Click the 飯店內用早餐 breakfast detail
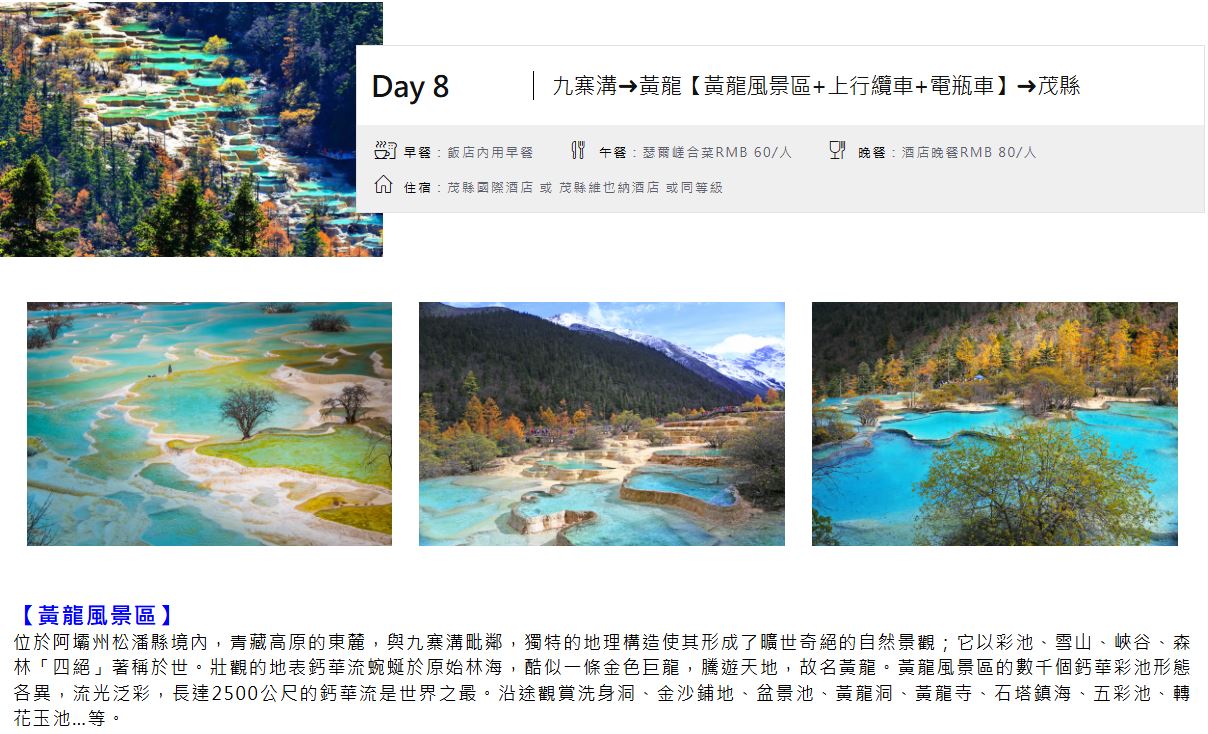The image size is (1208, 734). 490,153
